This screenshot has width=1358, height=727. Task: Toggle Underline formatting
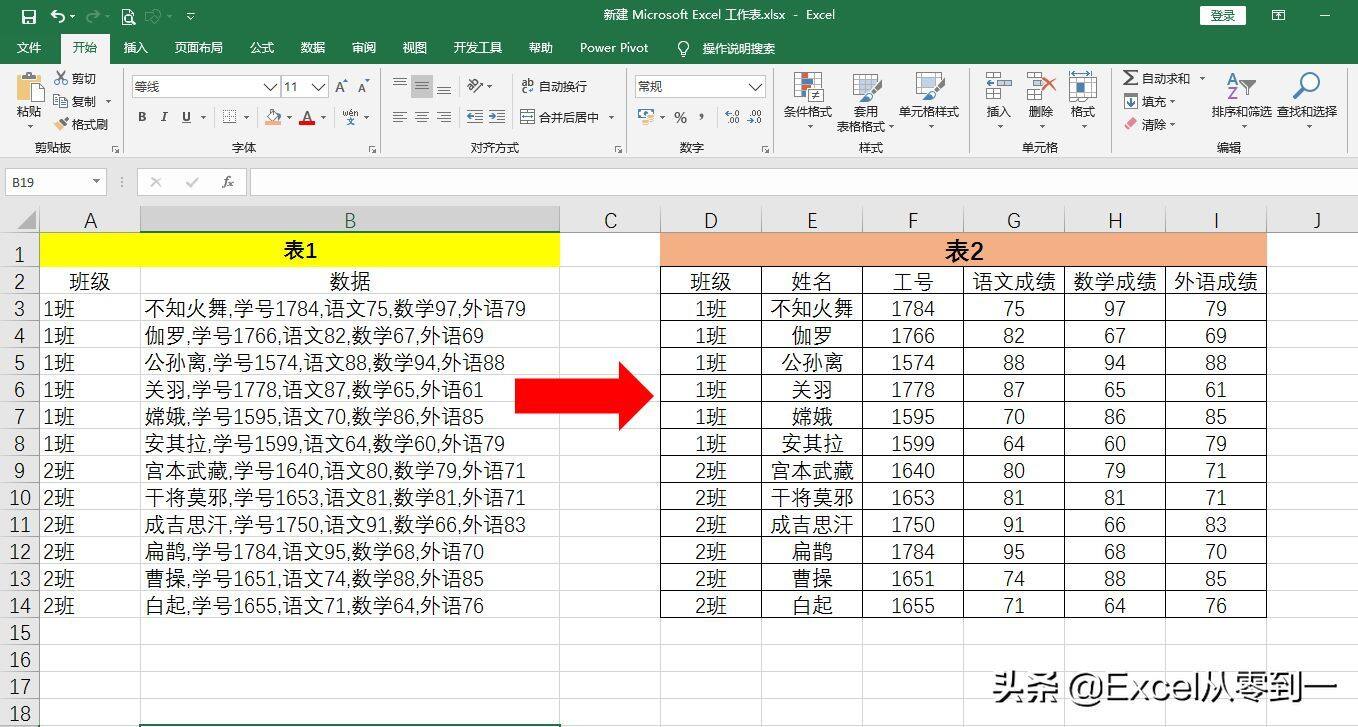(186, 117)
